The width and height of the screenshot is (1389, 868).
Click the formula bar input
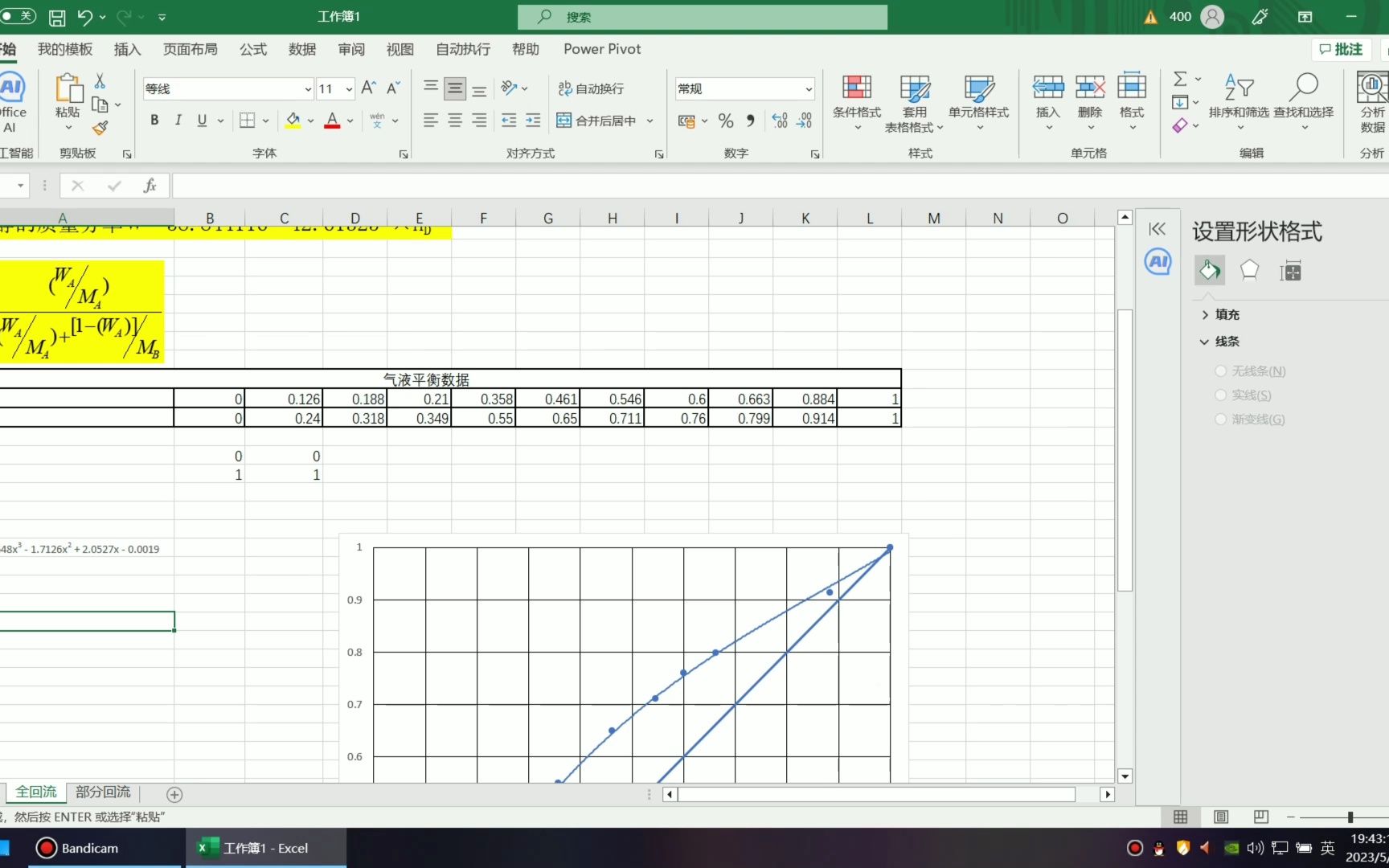coord(780,186)
